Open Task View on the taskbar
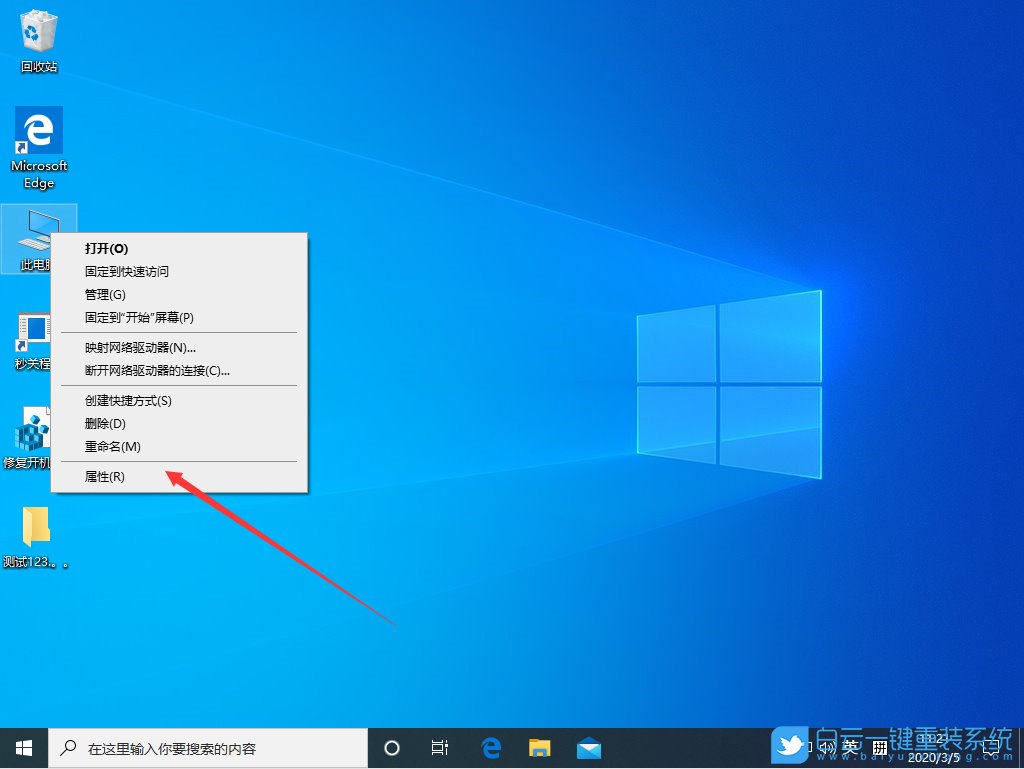This screenshot has height=769, width=1024. pyautogui.click(x=440, y=746)
